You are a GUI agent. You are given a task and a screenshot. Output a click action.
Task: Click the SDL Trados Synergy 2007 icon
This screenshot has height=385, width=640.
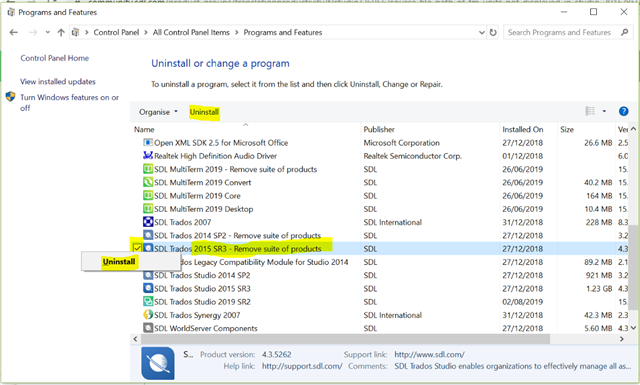point(148,315)
